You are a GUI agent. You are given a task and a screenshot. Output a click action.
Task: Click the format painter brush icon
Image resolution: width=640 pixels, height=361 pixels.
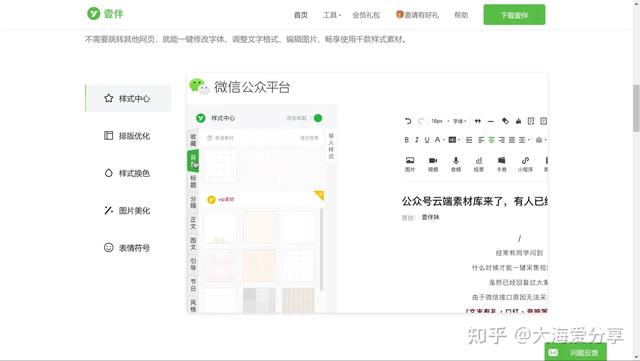pos(518,121)
